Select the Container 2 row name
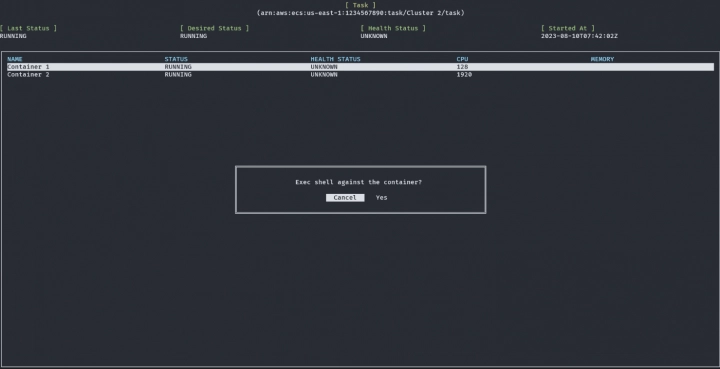Screen dimensions: 720x369 coord(28,74)
